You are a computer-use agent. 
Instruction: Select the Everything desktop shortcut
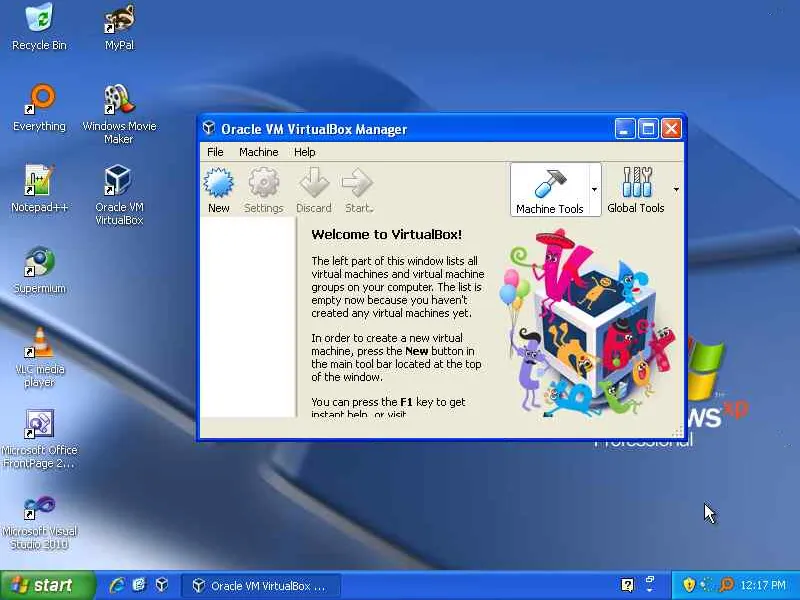pyautogui.click(x=39, y=108)
